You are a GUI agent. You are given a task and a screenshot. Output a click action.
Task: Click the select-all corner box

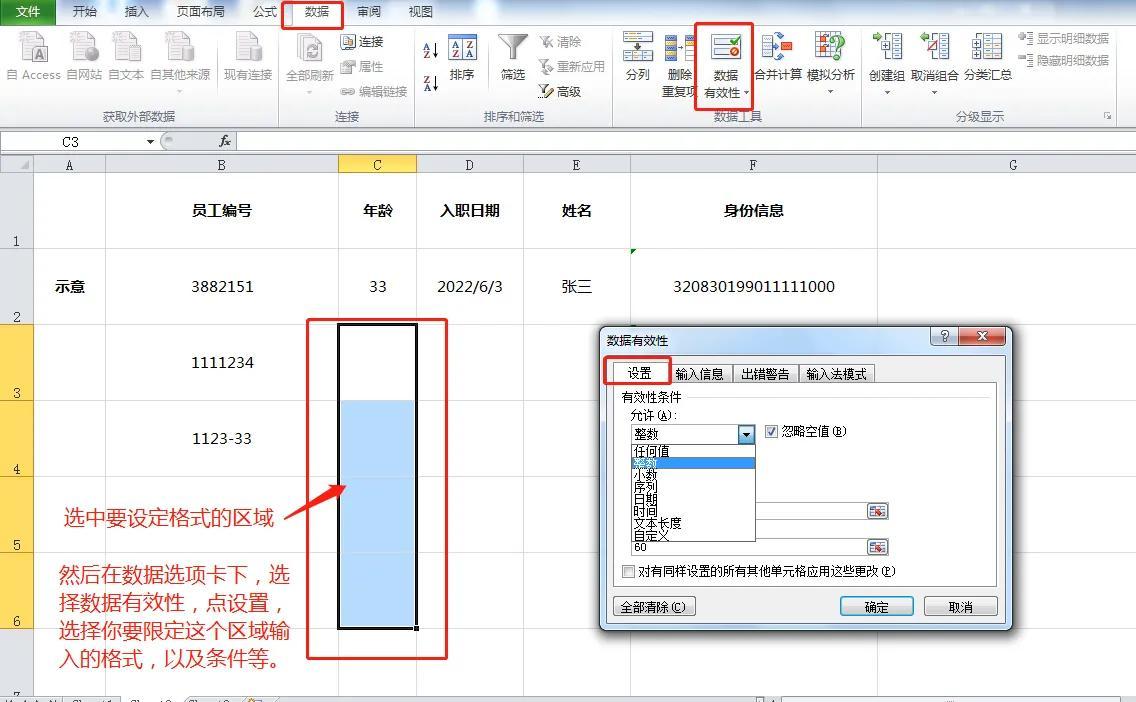17,165
